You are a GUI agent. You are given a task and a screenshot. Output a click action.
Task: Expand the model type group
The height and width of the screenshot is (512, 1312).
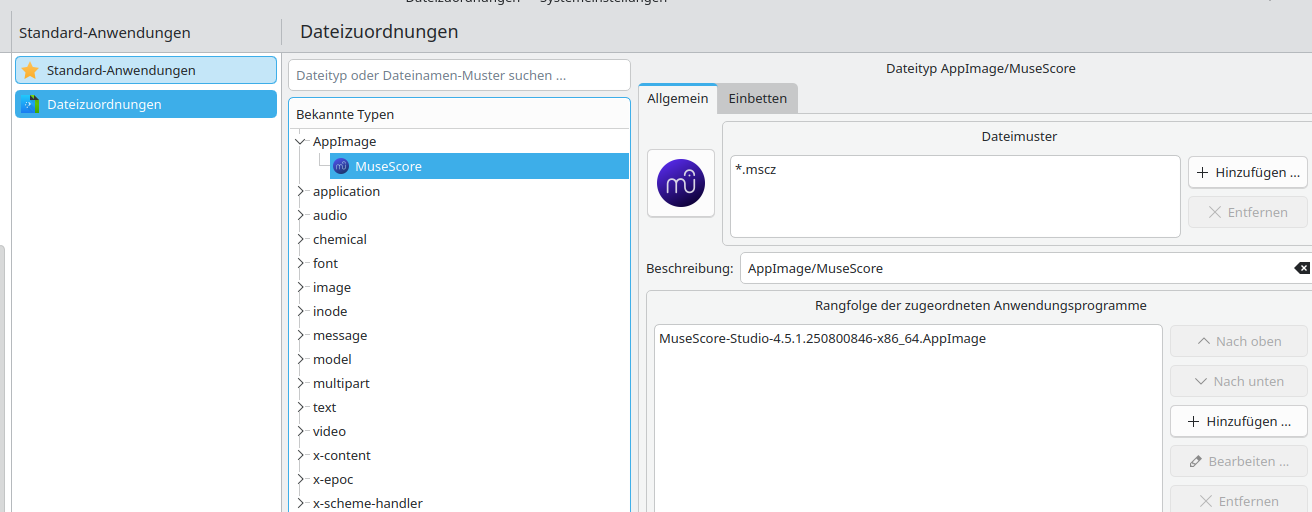pyautogui.click(x=300, y=359)
